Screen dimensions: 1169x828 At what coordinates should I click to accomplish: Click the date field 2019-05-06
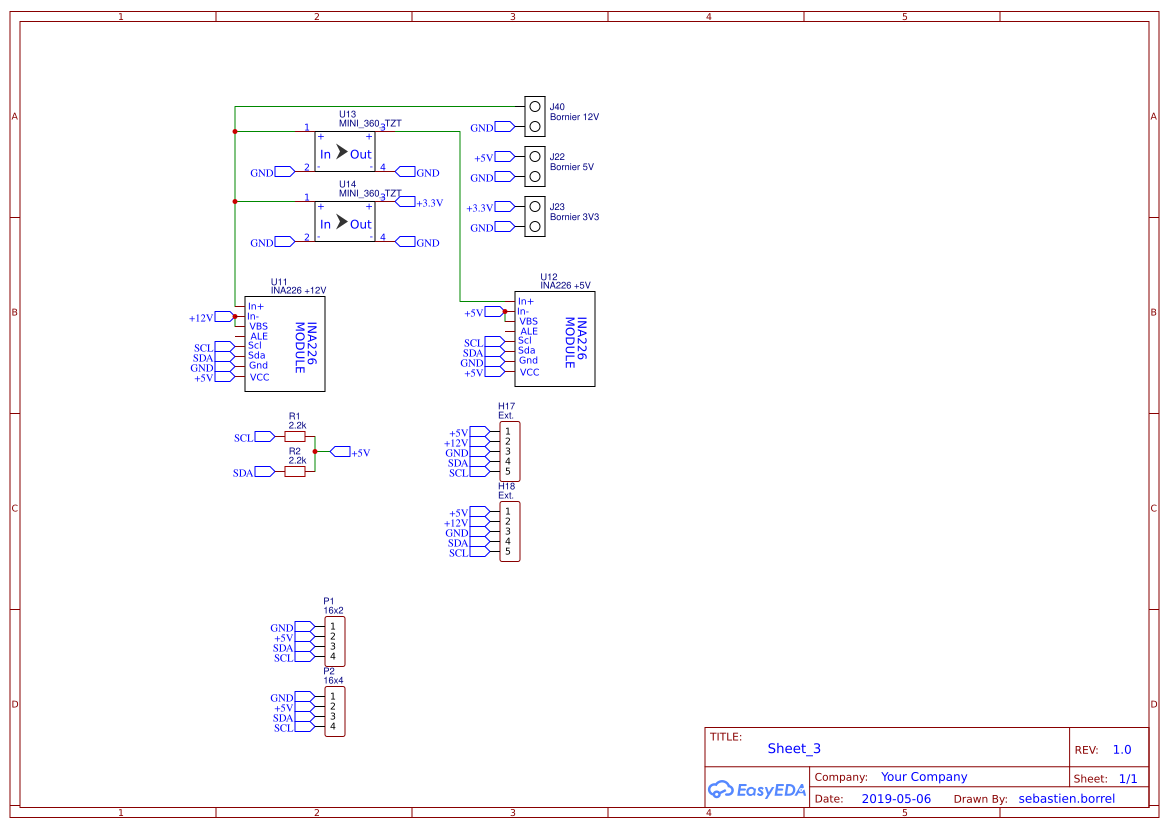[896, 799]
